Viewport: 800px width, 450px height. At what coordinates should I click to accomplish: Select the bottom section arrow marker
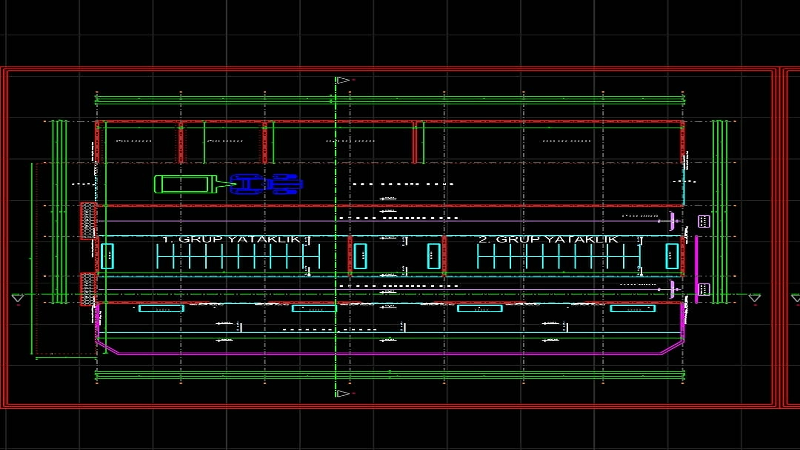[x=343, y=393]
